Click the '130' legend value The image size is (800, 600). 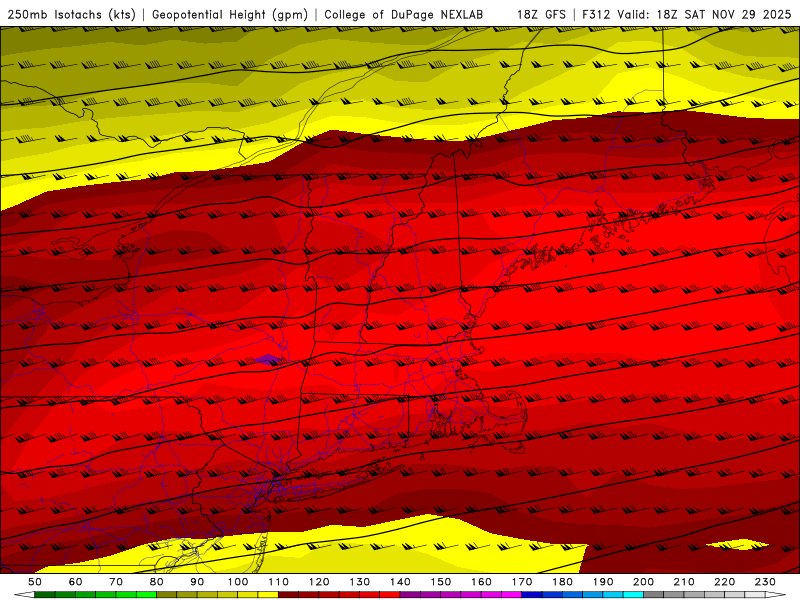pyautogui.click(x=360, y=582)
